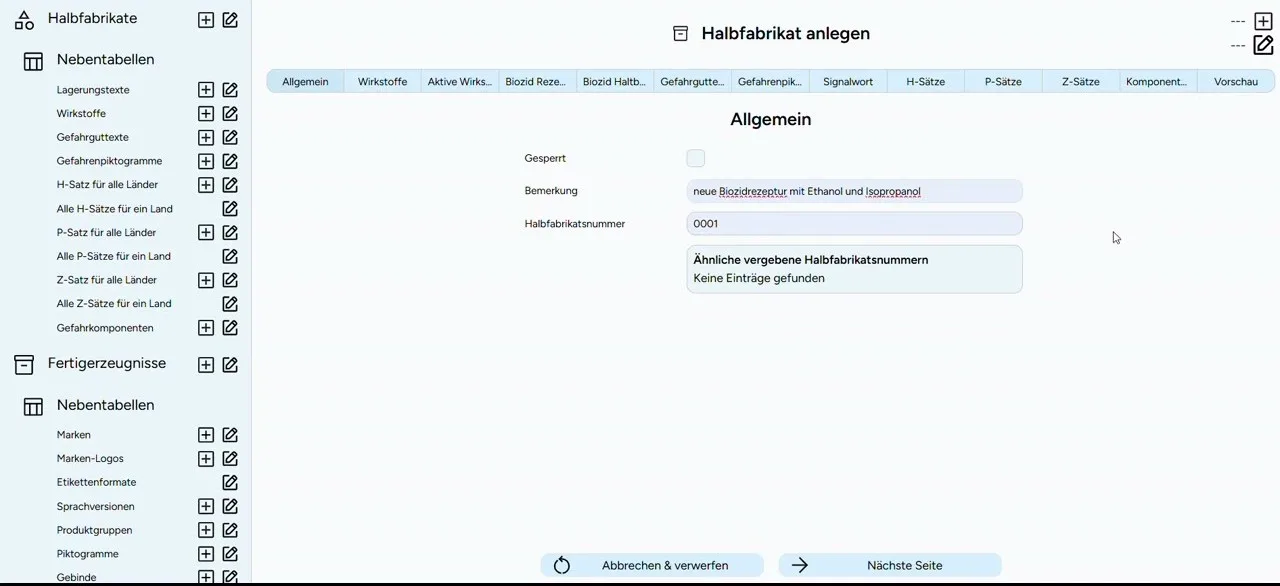Open the Komponent... tab
Image resolution: width=1280 pixels, height=586 pixels.
(x=1157, y=81)
